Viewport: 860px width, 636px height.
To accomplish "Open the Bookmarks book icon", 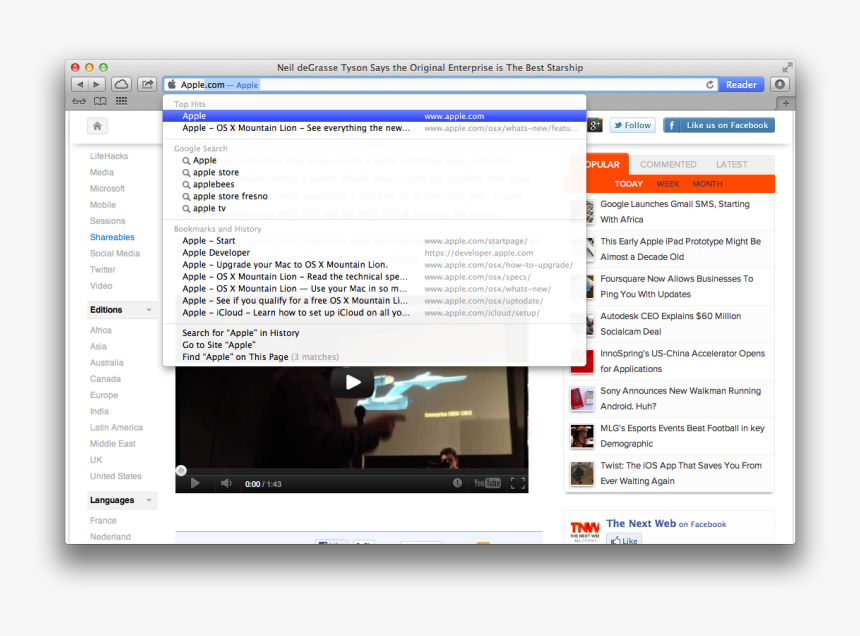I will click(x=100, y=101).
